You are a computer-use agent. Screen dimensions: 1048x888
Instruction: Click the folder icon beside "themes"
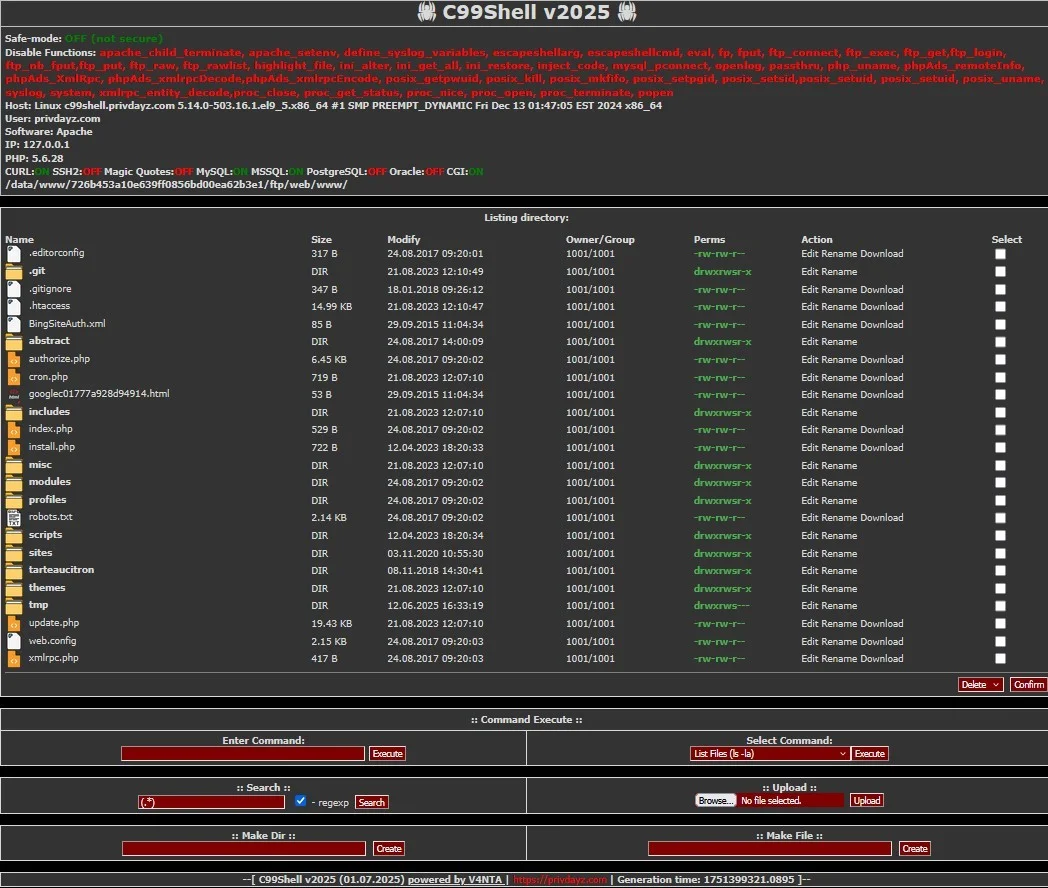(13, 587)
